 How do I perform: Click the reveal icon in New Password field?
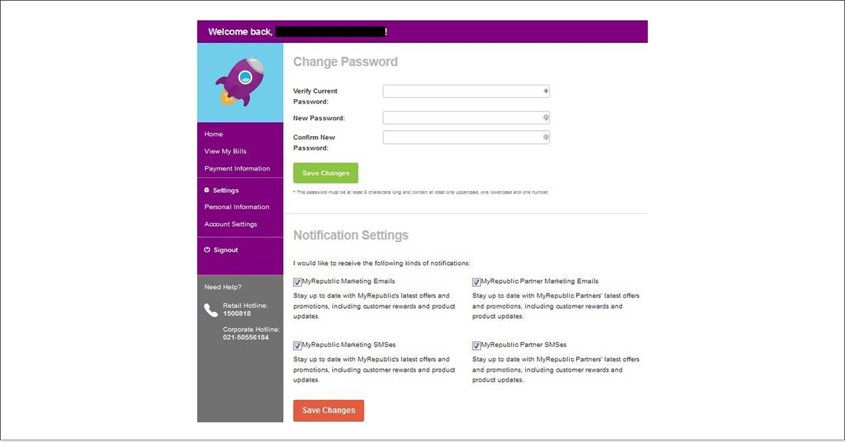pos(545,118)
